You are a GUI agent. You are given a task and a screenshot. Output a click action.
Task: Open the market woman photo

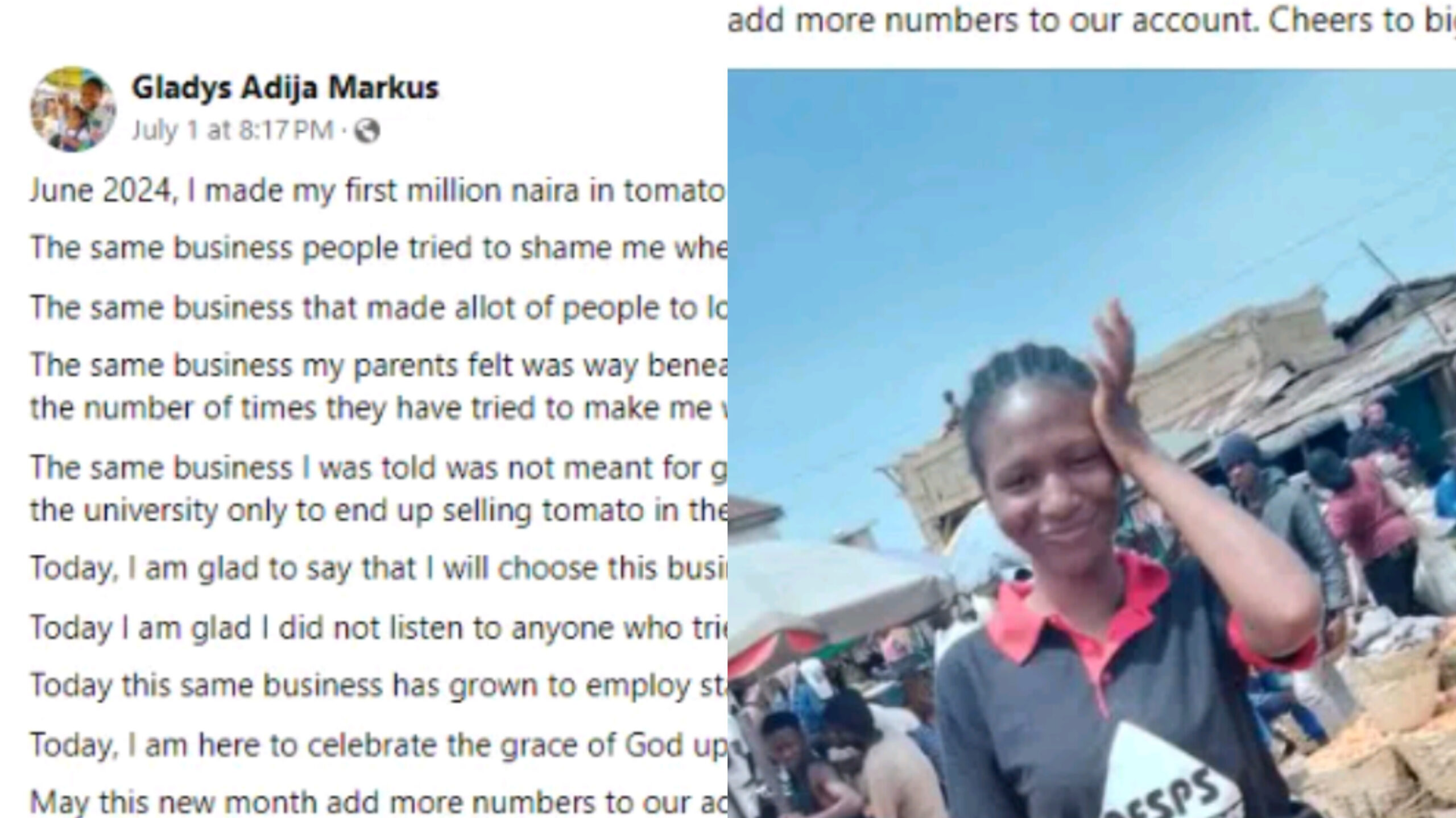click(x=1091, y=443)
